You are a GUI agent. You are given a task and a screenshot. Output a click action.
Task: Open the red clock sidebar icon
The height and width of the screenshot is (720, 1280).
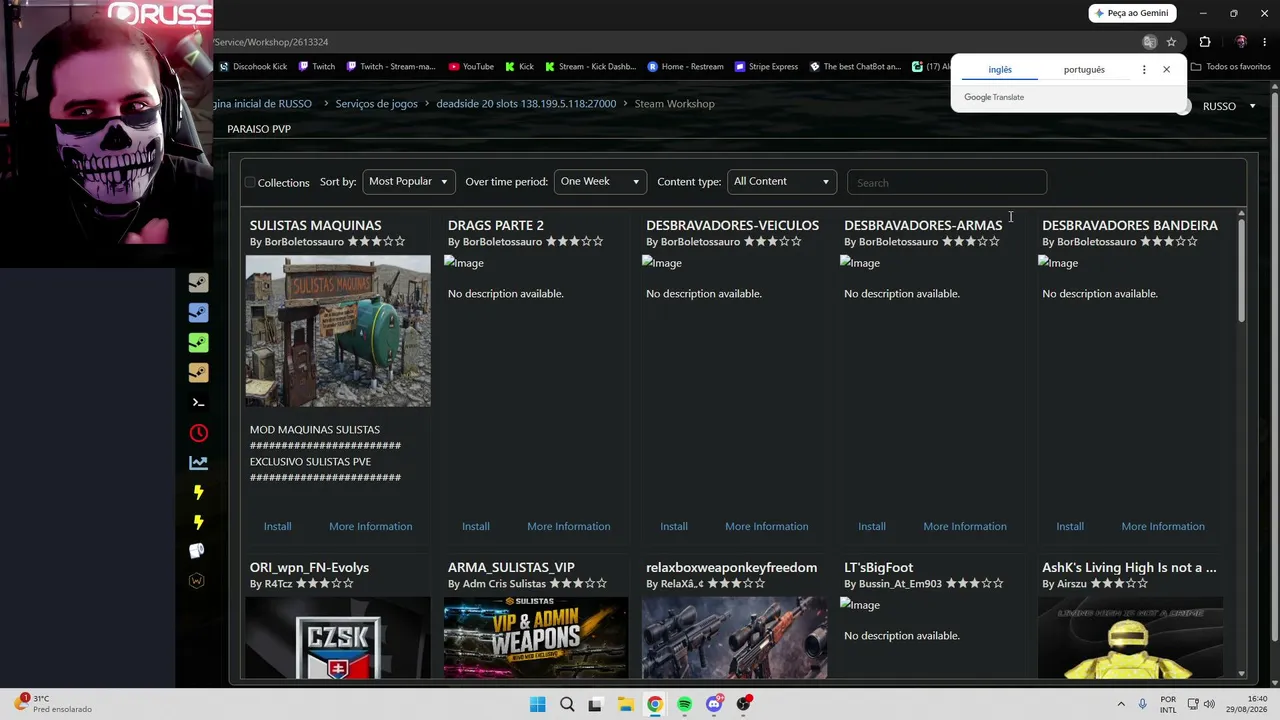[x=198, y=433]
